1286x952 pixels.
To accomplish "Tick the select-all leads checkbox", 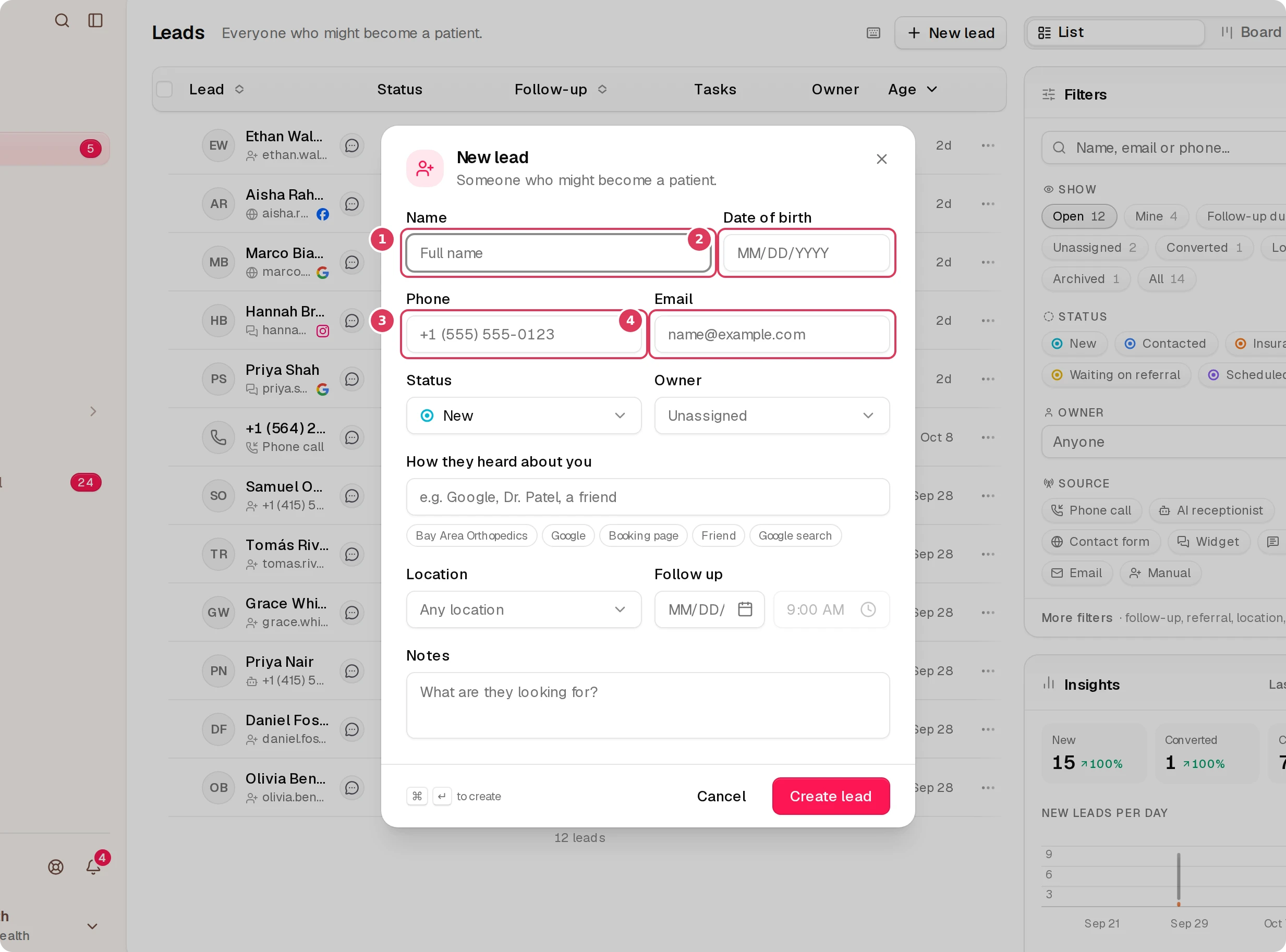I will coord(164,89).
